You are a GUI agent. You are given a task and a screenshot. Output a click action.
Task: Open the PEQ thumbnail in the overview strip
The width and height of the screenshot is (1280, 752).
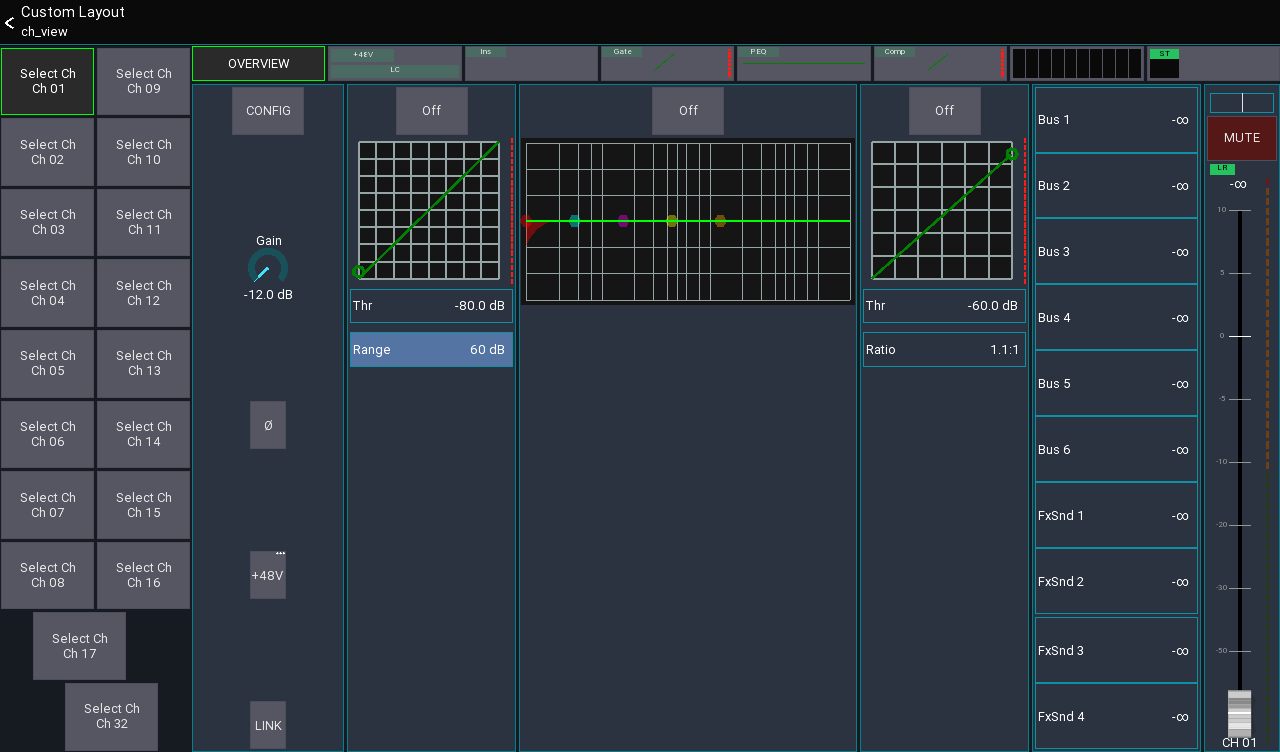(x=803, y=63)
